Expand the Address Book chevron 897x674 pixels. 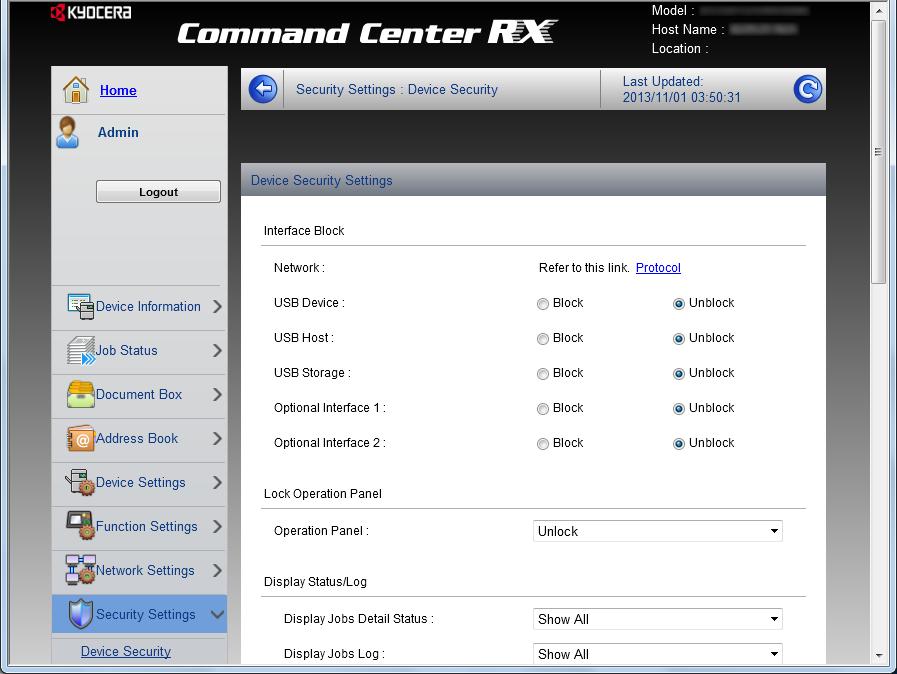tap(217, 439)
